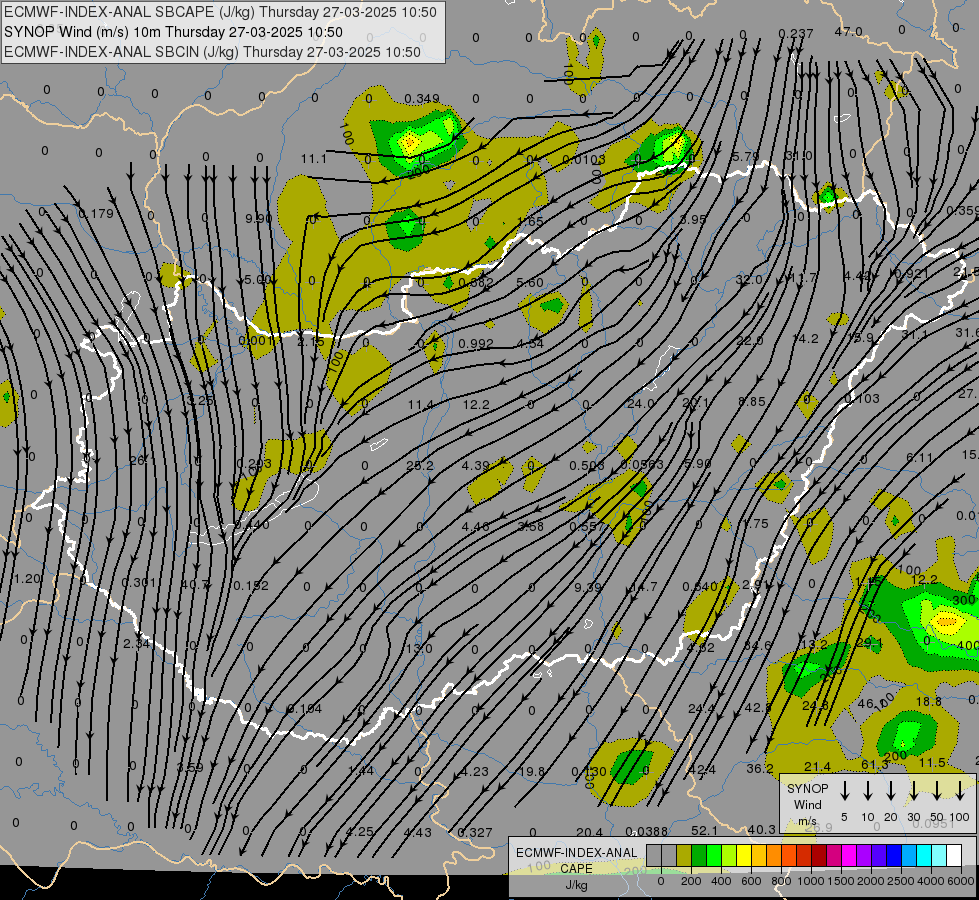
Task: Click the wind arrow above 30 in legend
Action: pyautogui.click(x=913, y=791)
